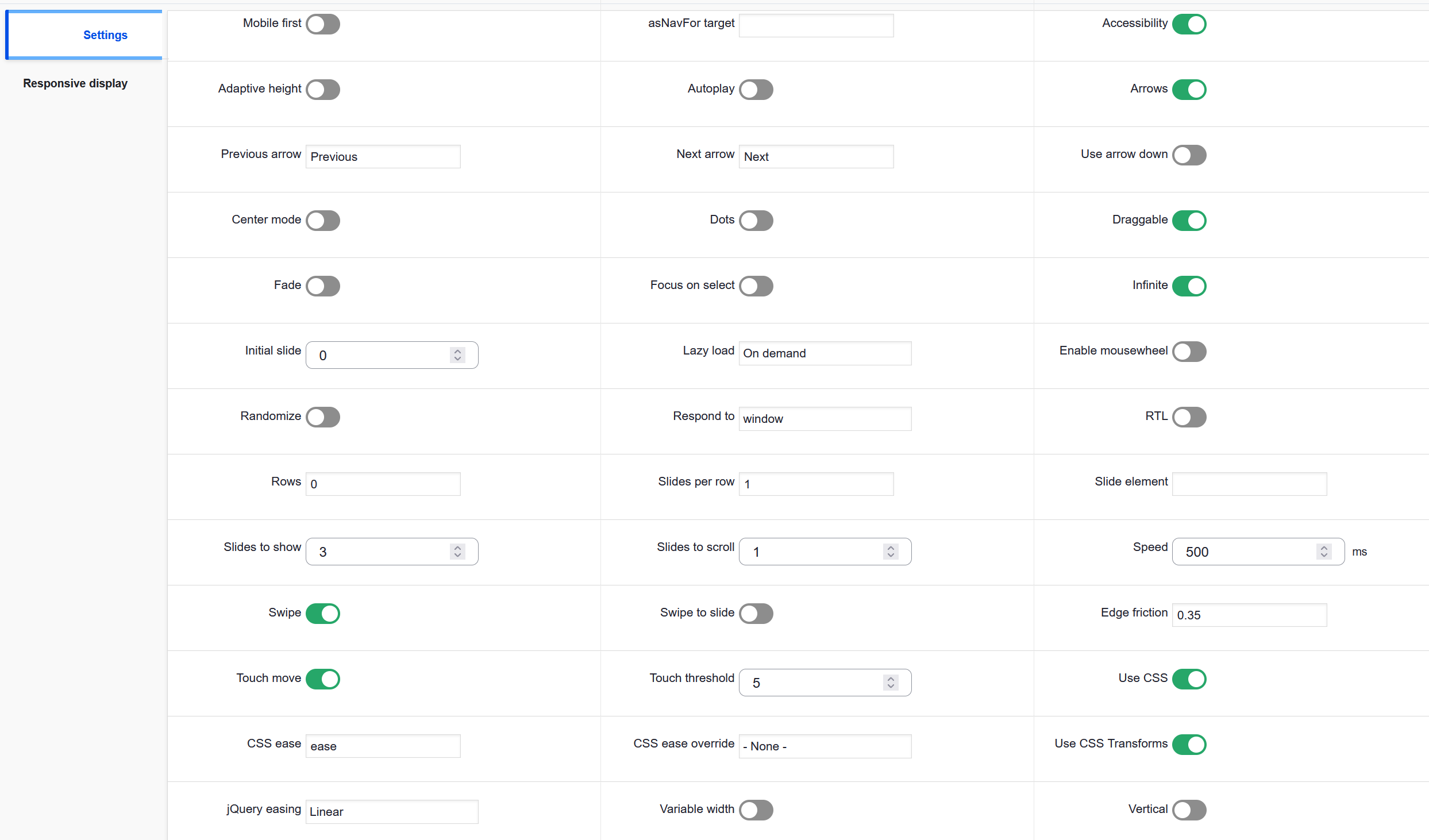The height and width of the screenshot is (840, 1429).
Task: Increment the Slides to show value
Action: point(457,548)
